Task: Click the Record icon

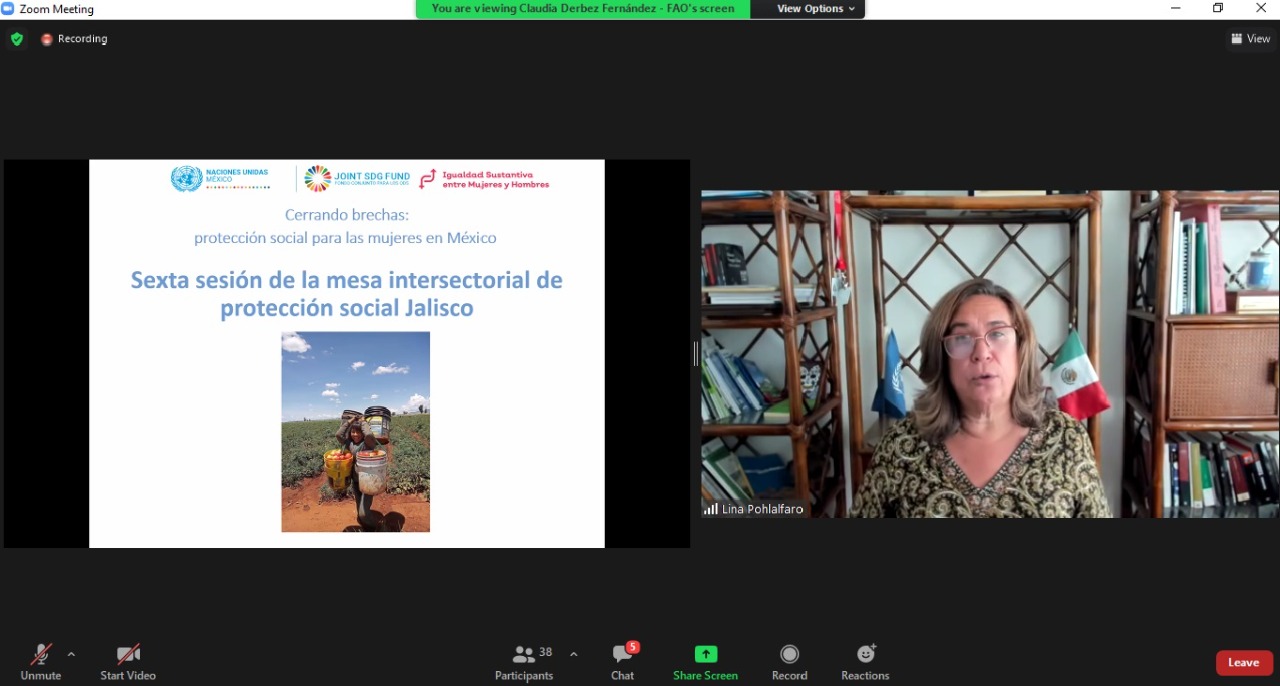Action: 789,654
